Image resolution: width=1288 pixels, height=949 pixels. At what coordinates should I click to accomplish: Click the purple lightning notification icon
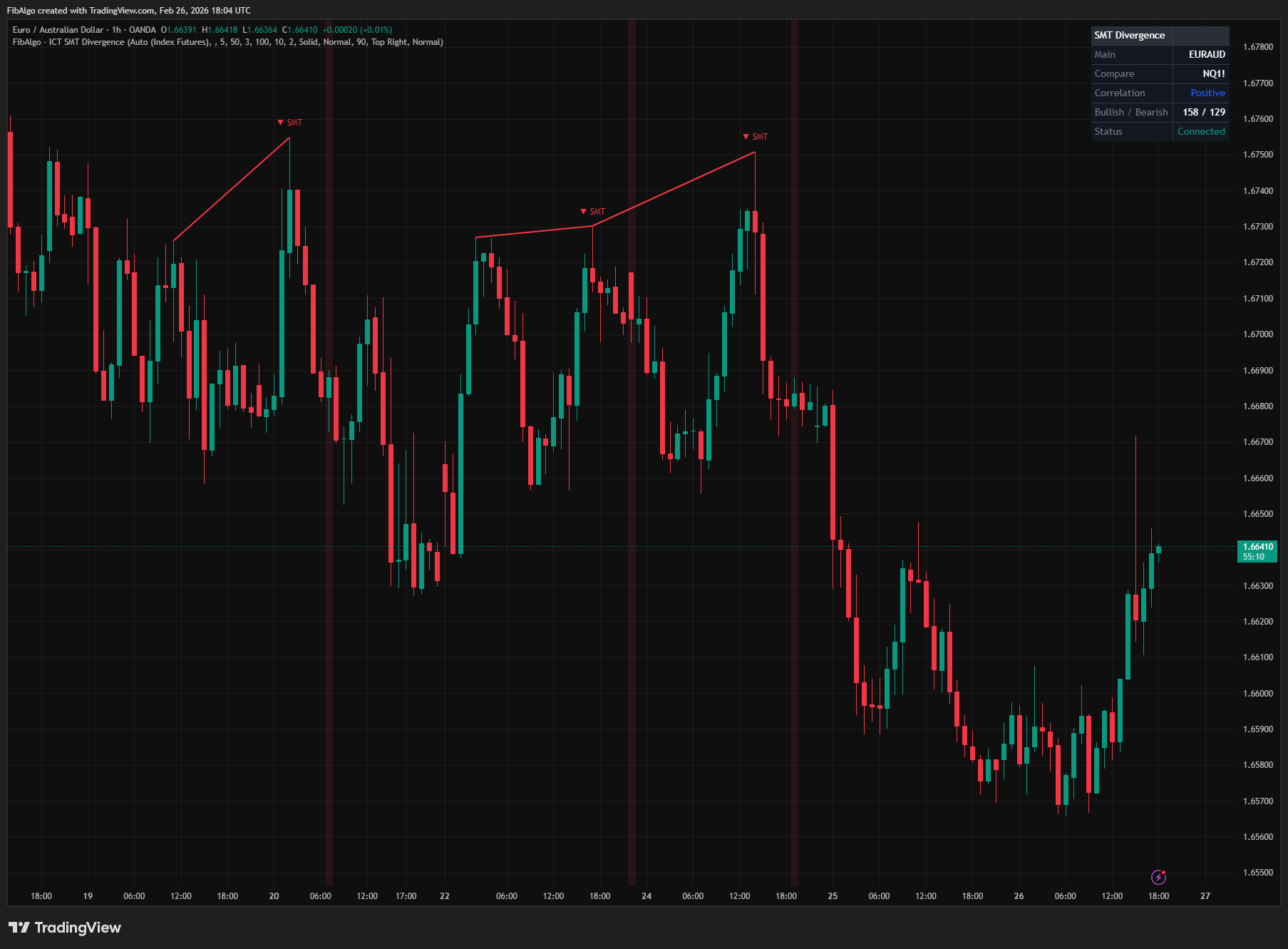1160,876
